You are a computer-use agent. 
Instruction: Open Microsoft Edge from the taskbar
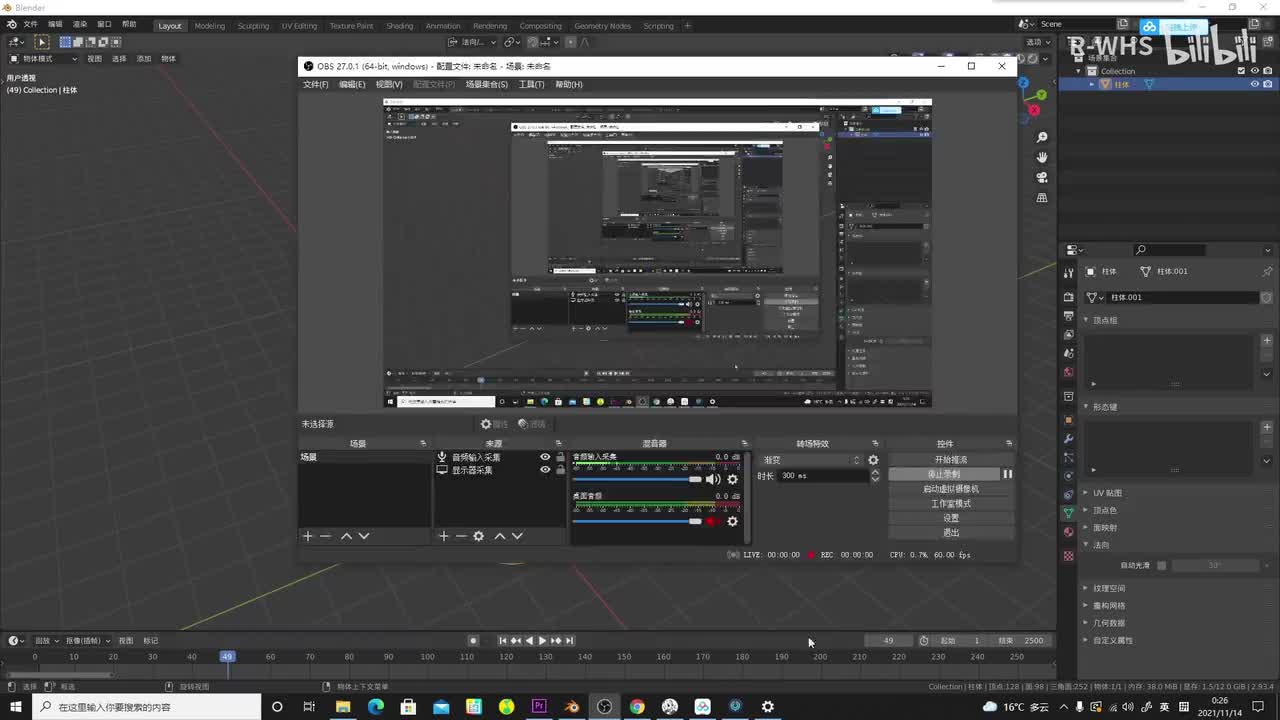pyautogui.click(x=375, y=706)
